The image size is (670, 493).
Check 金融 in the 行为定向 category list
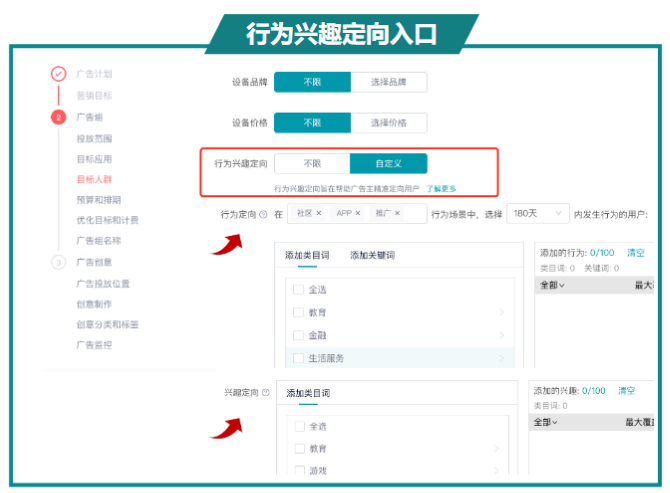click(x=298, y=335)
